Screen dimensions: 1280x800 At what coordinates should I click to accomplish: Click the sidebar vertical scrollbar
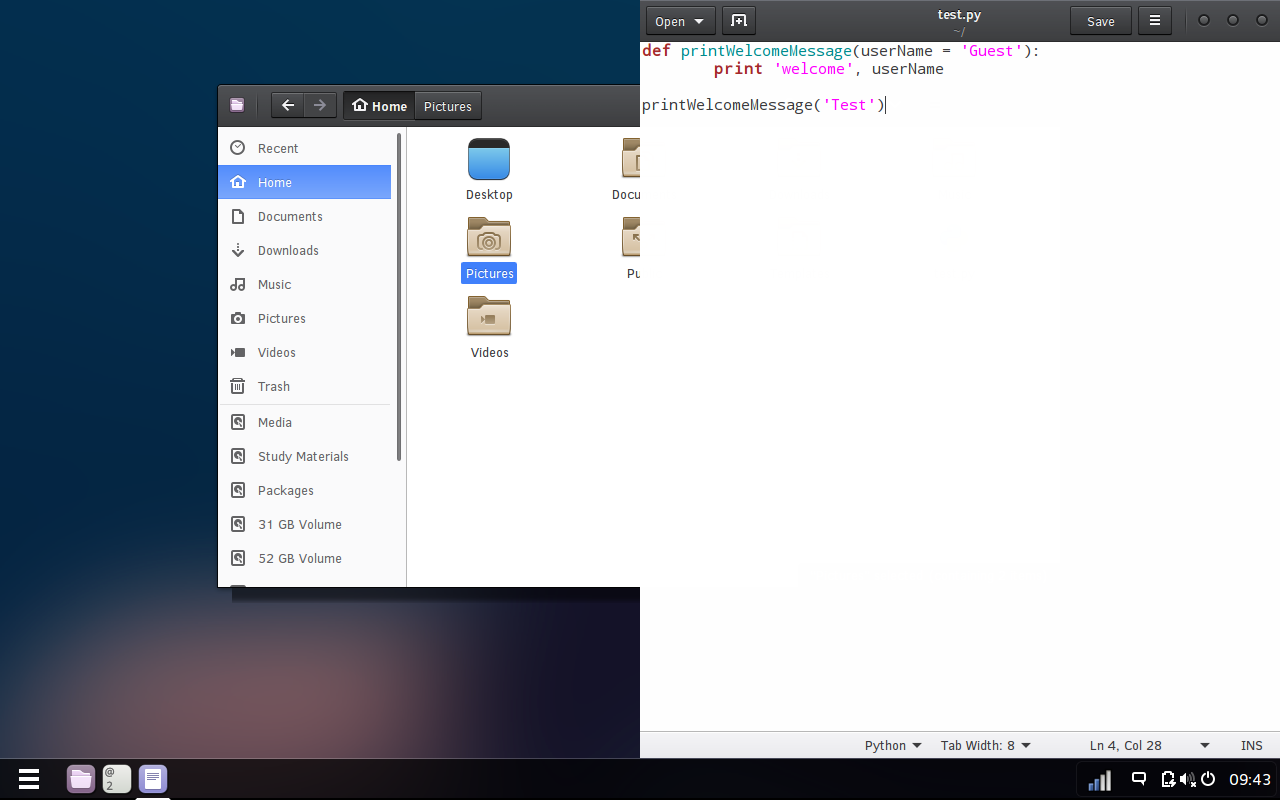point(399,296)
